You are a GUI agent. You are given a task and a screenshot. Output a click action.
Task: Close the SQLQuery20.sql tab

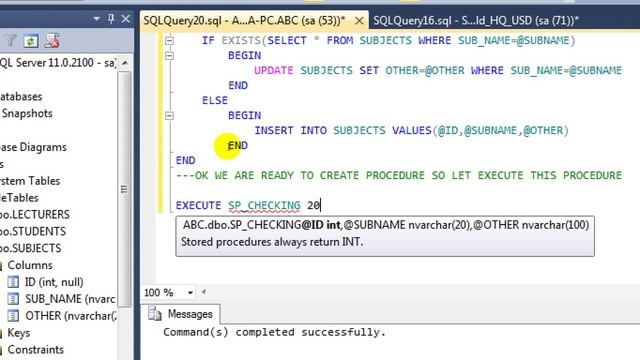[x=359, y=20]
